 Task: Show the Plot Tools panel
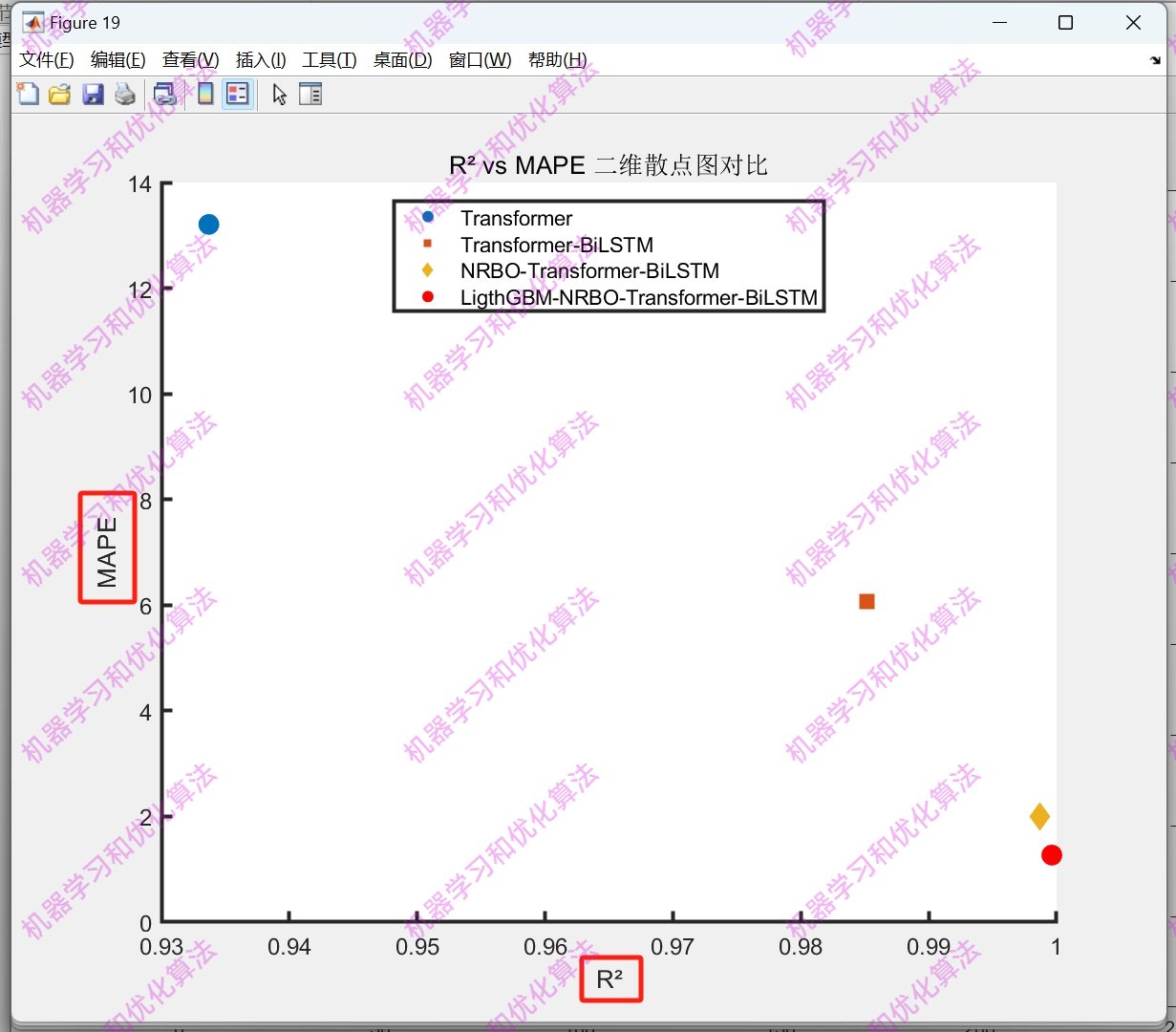(x=310, y=94)
